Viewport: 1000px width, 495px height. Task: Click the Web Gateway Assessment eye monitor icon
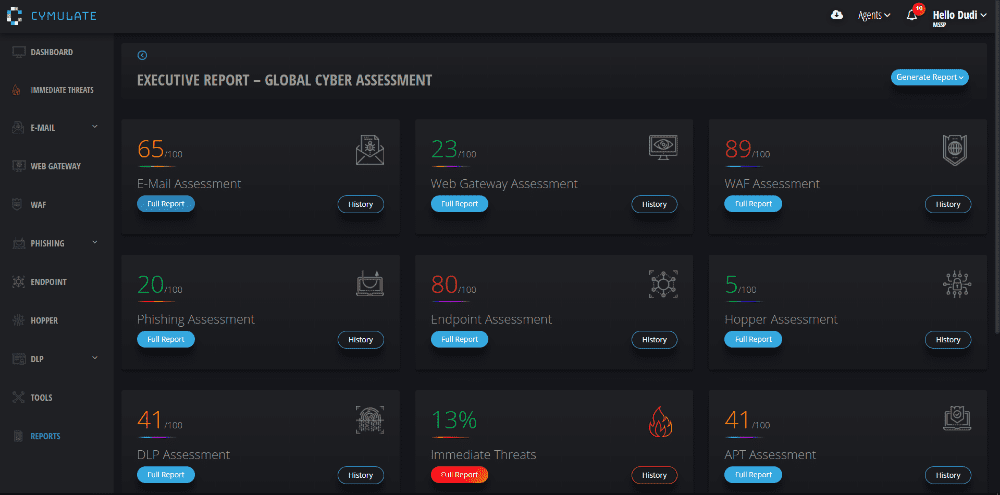(x=663, y=148)
